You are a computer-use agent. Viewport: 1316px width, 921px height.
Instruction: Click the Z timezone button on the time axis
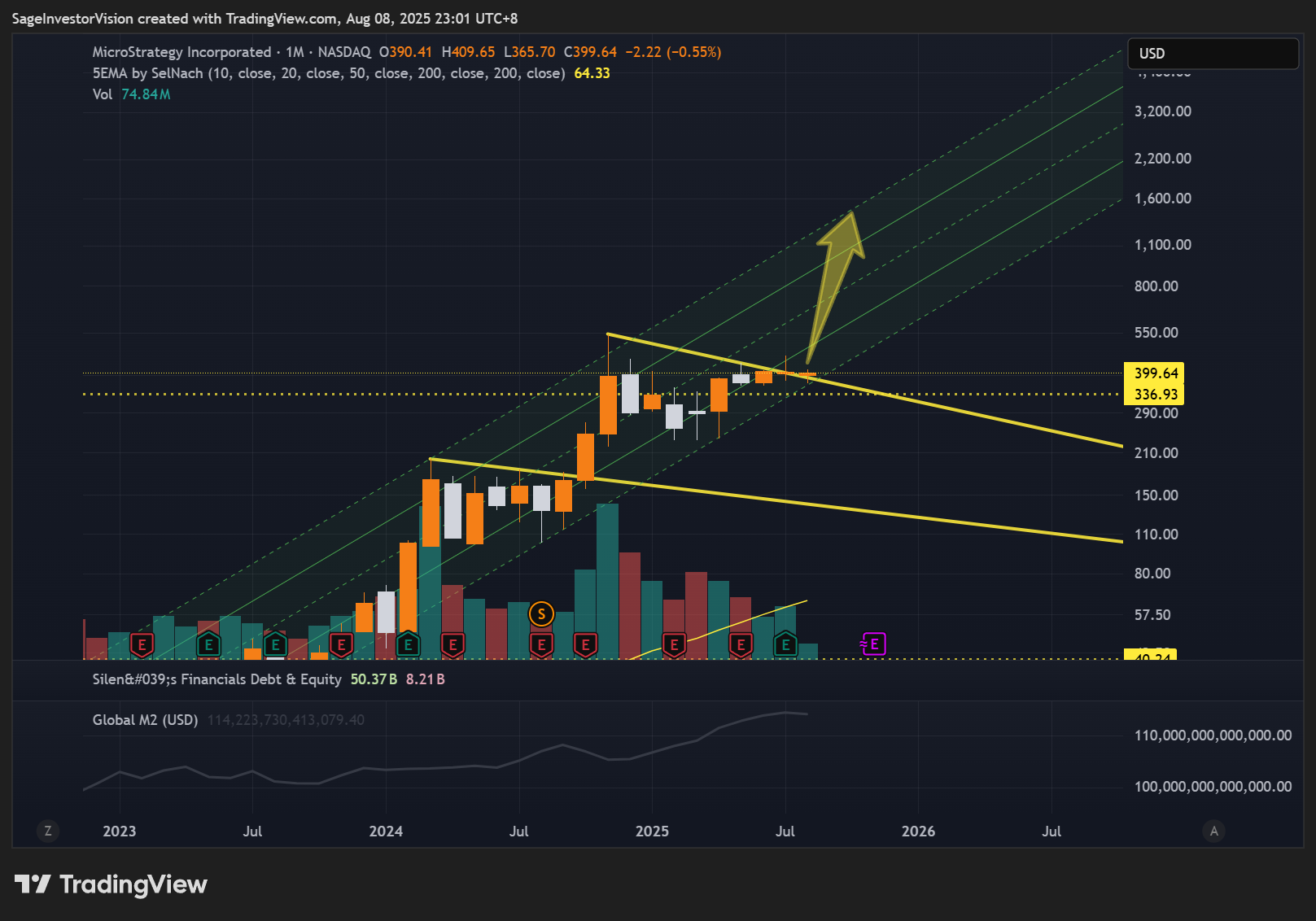[48, 831]
